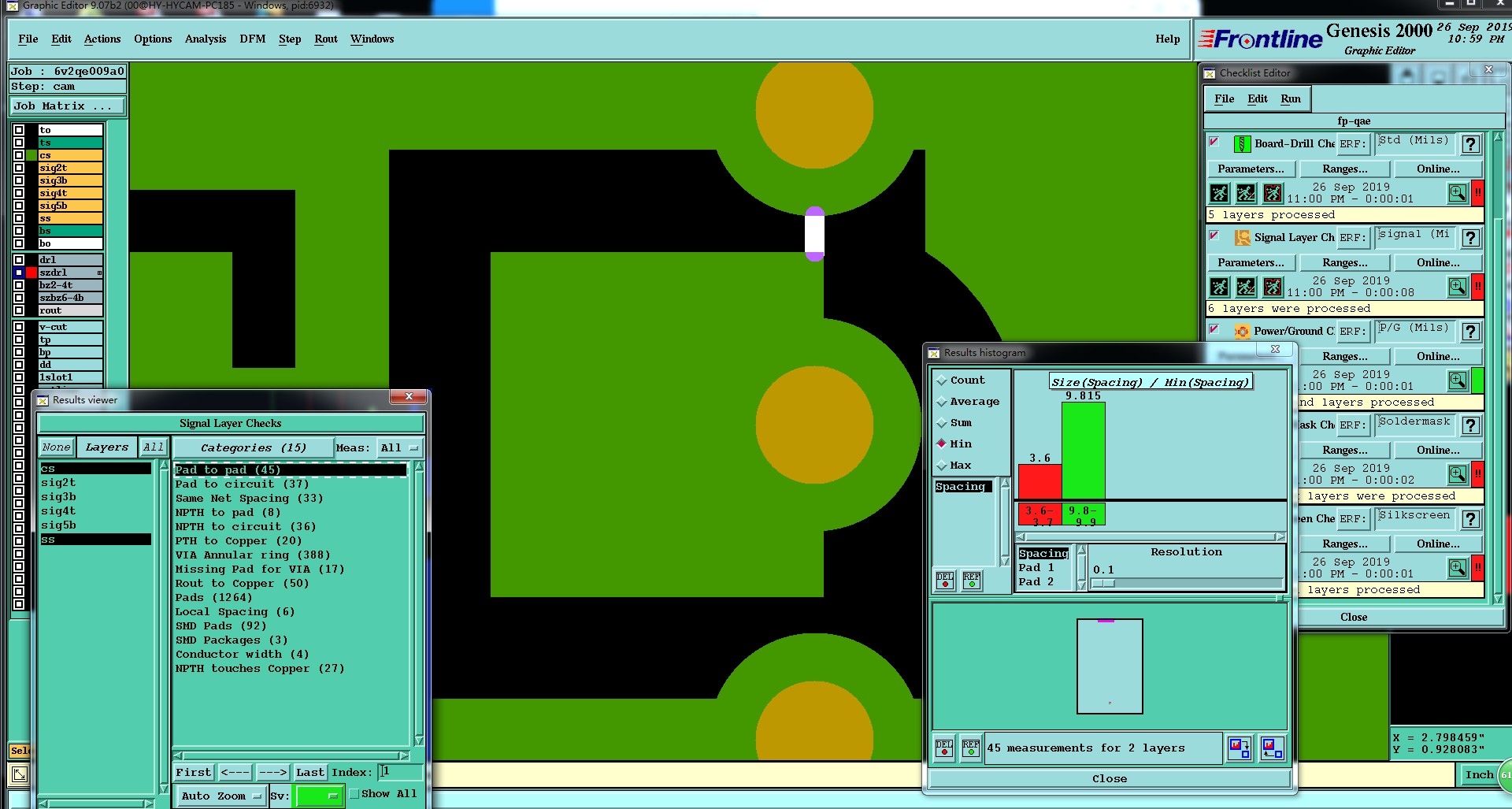Click Last button in Results viewer
1512x809 pixels.
310,772
